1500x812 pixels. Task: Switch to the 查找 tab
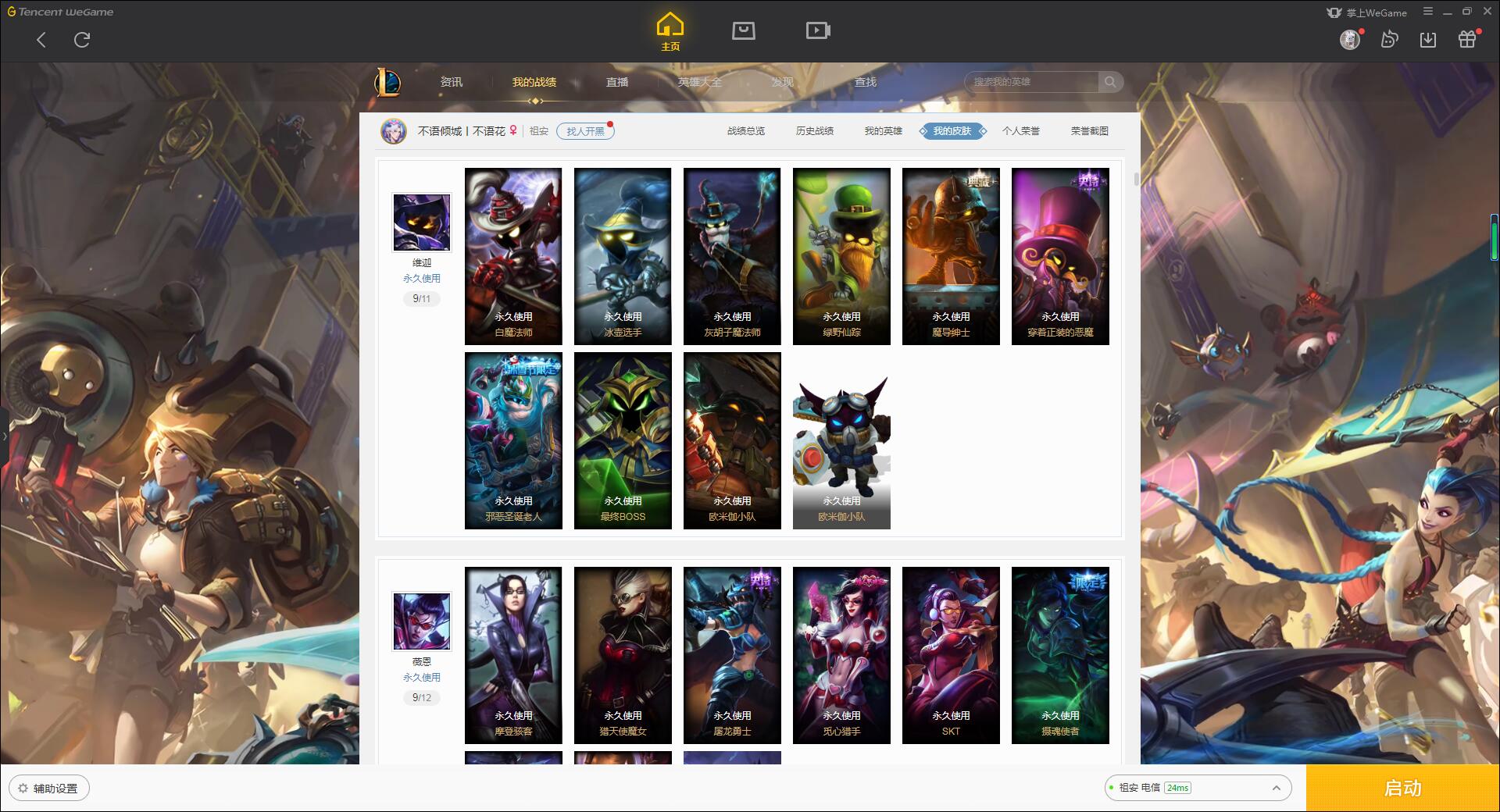click(866, 82)
